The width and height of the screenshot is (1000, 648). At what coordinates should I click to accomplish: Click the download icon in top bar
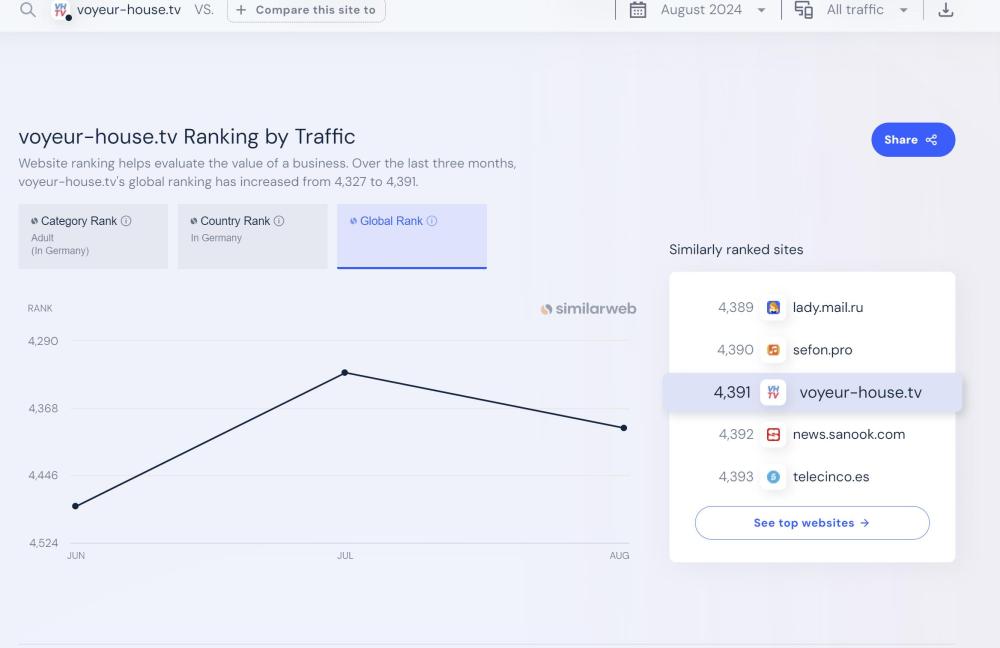pyautogui.click(x=945, y=10)
